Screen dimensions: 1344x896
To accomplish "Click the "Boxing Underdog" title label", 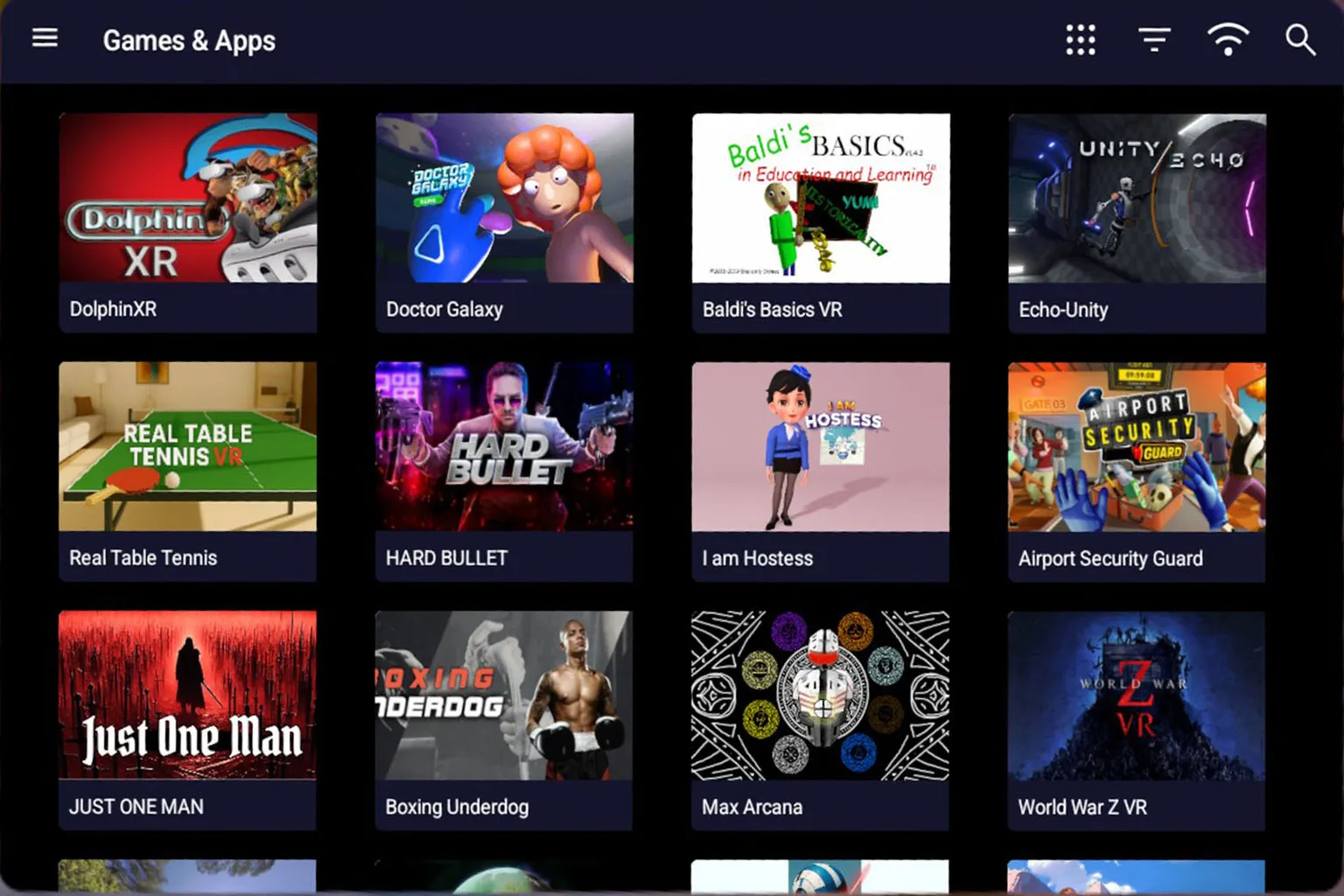I will (457, 808).
